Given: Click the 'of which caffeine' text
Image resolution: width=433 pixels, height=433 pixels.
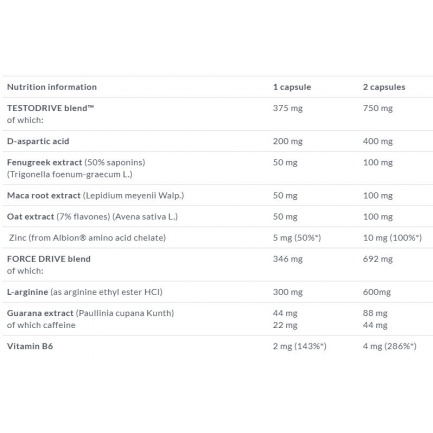Looking at the screenshot, I should 41,325.
